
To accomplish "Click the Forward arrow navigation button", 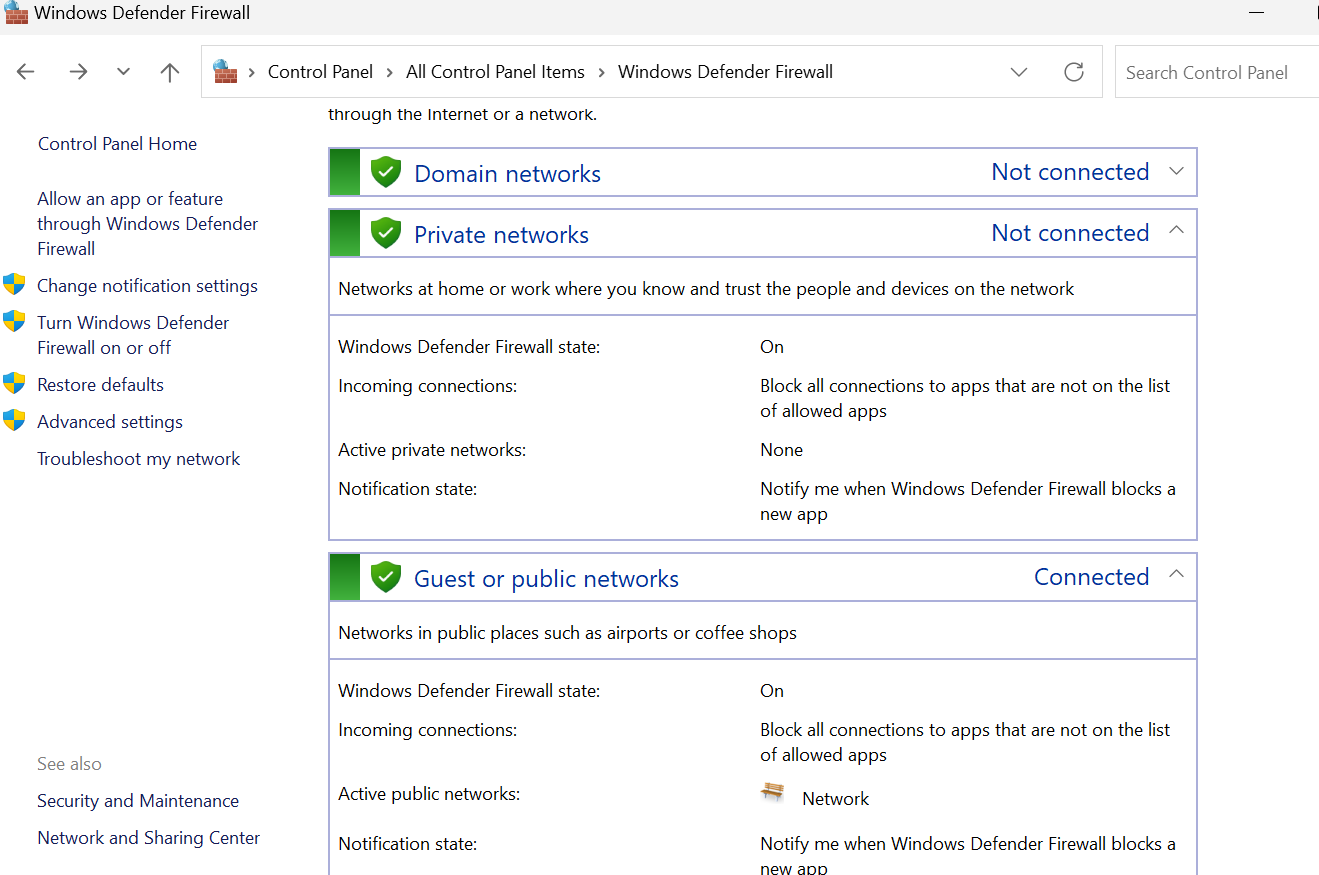I will point(78,72).
